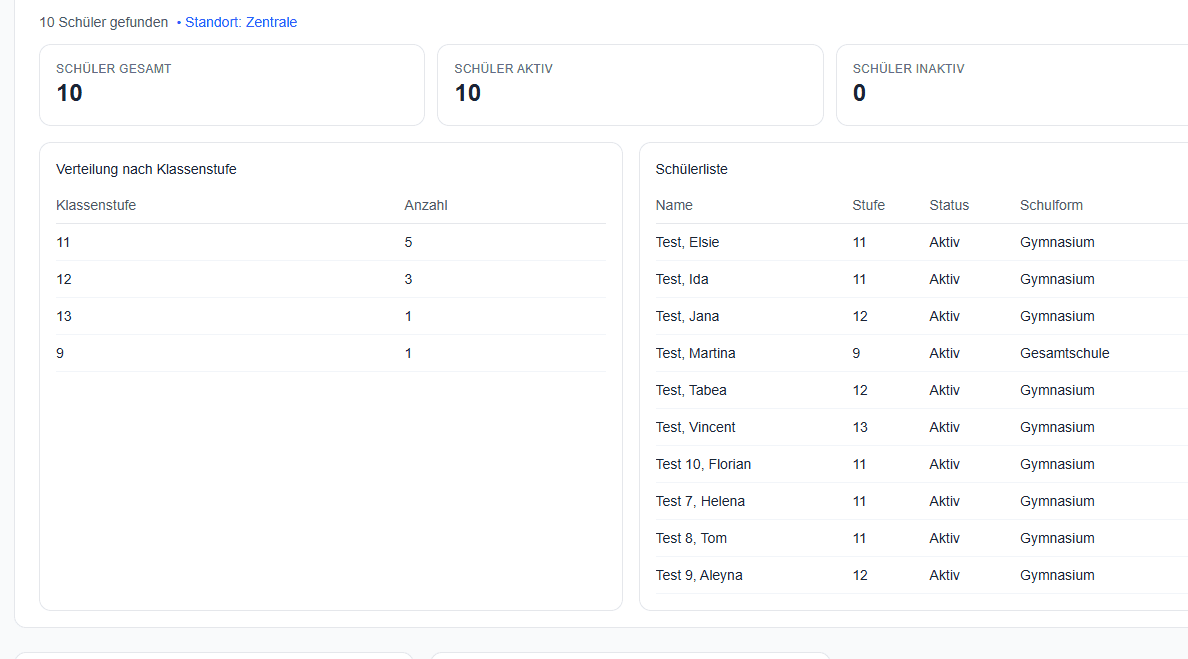Select student 'Test, Martina'
Image resolution: width=1188 pixels, height=659 pixels.
click(x=696, y=354)
